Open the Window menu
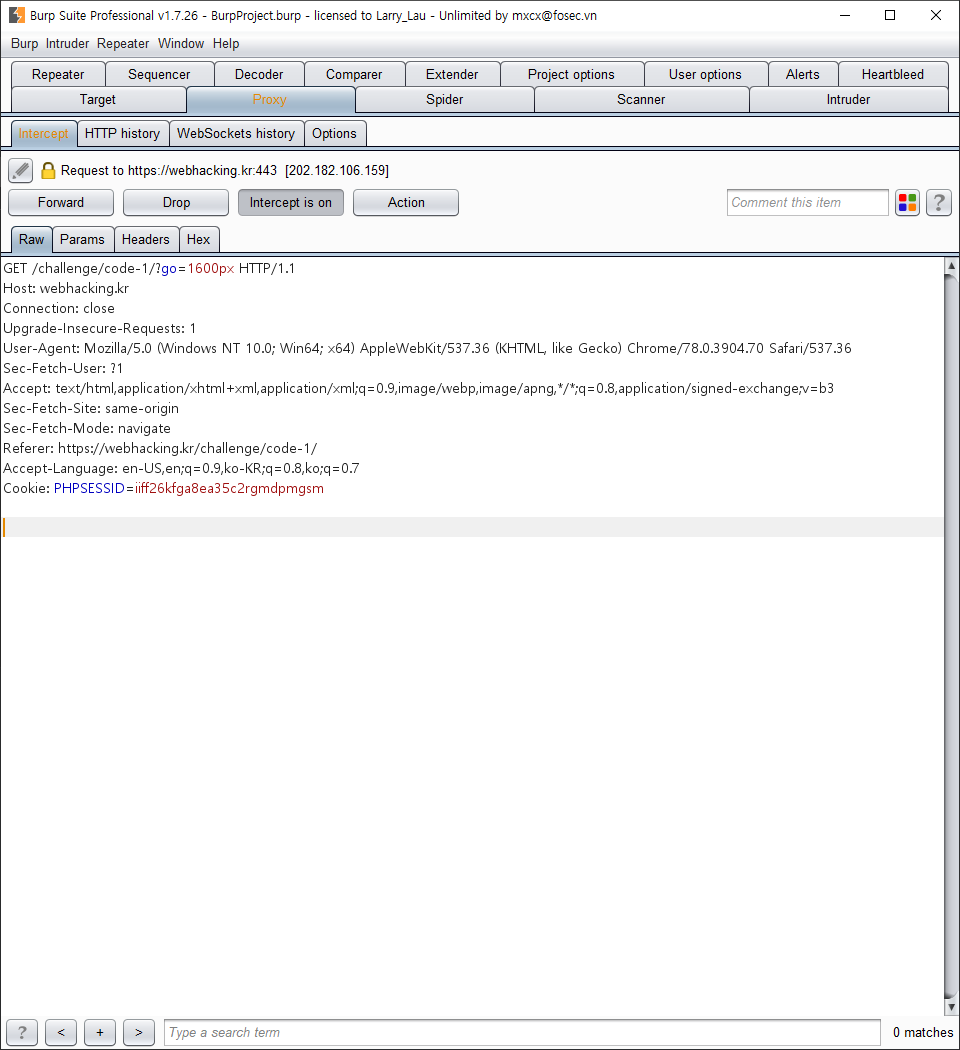This screenshot has height=1050, width=960. [181, 44]
